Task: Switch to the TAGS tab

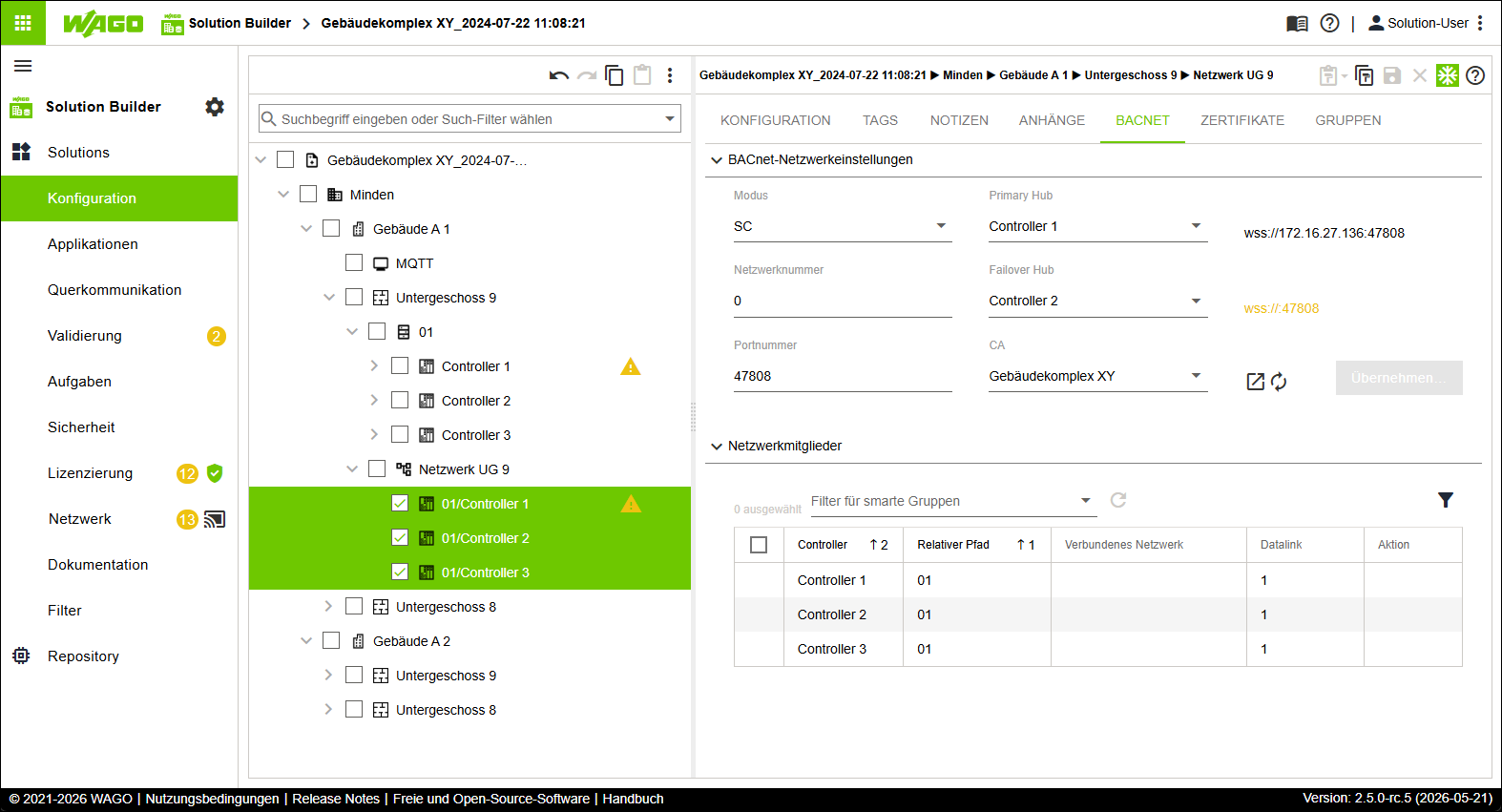Action: pos(880,120)
